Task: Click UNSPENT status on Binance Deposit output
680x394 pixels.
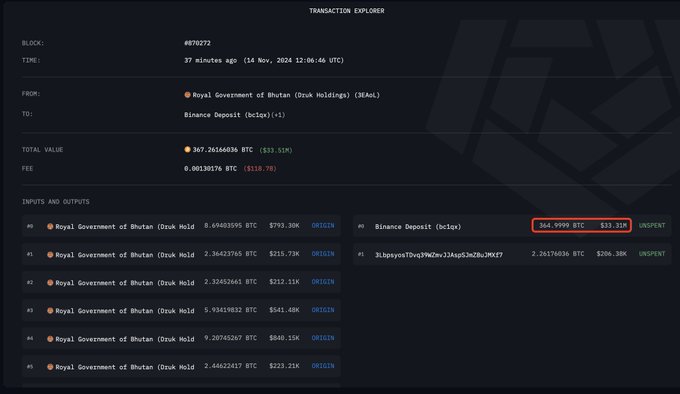Action: [652, 226]
